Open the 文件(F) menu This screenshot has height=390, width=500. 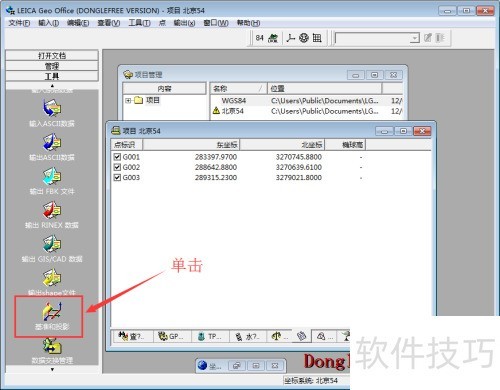click(19, 23)
